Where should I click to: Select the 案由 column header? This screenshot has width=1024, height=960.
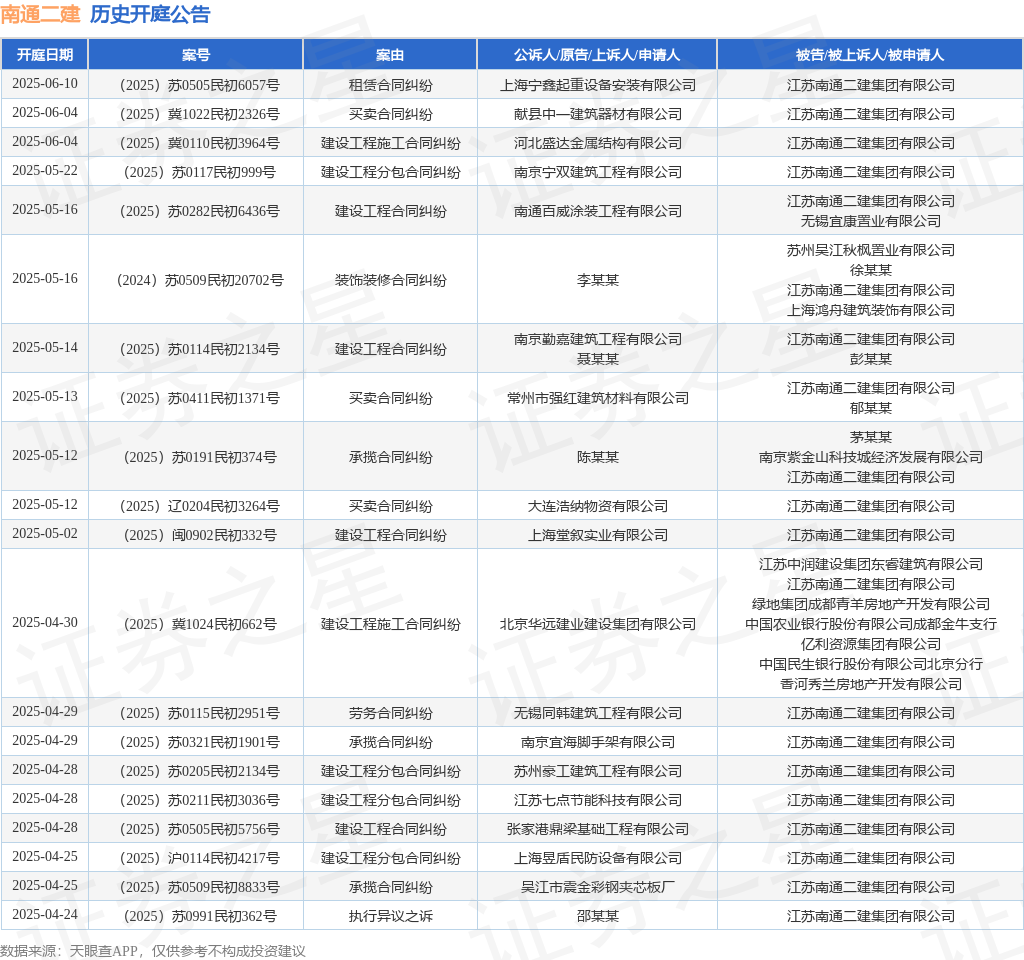pyautogui.click(x=391, y=55)
